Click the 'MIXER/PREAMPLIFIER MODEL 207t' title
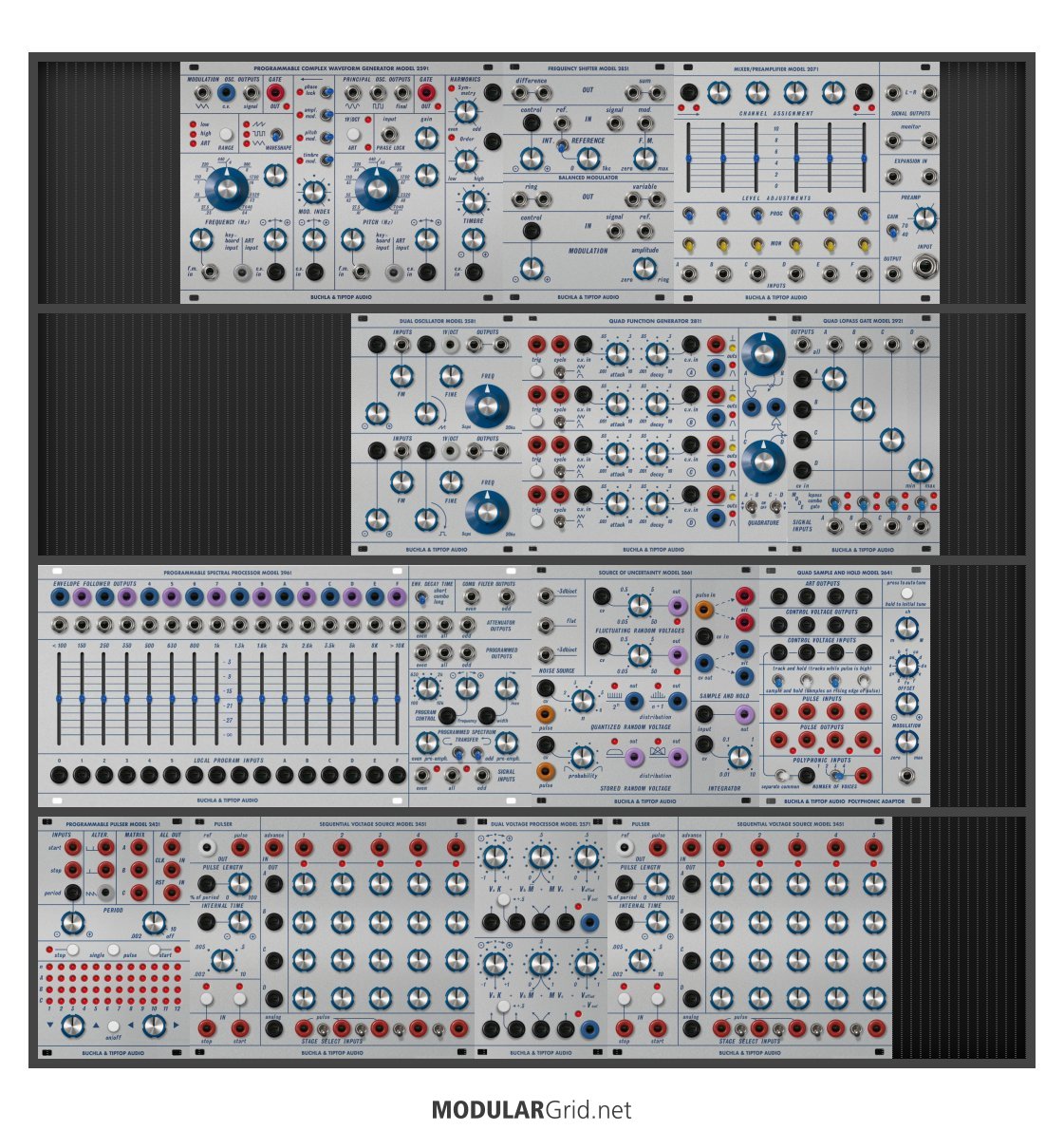Image resolution: width=1064 pixels, height=1130 pixels. (775, 69)
